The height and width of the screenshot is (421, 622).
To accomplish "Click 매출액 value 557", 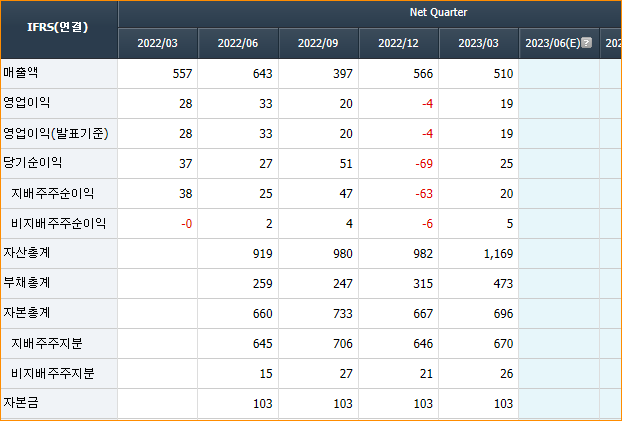I will click(182, 73).
